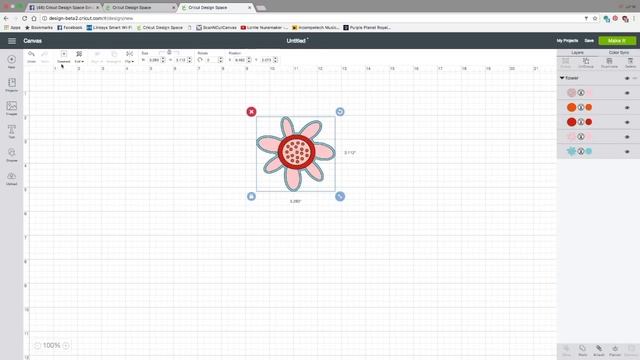Click the green Make It button
The width and height of the screenshot is (640, 360).
617,41
